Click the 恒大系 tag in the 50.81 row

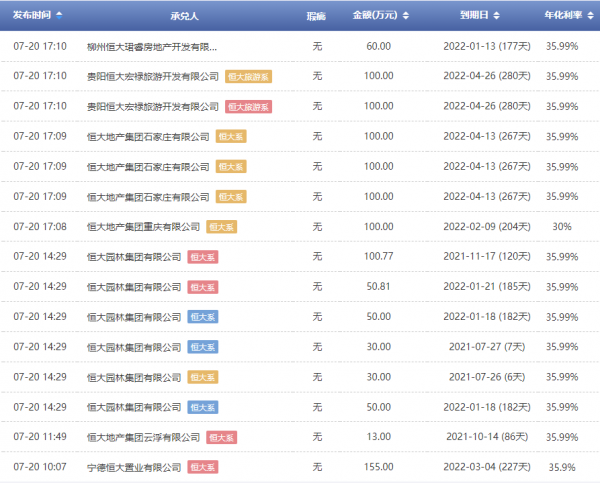[203, 287]
